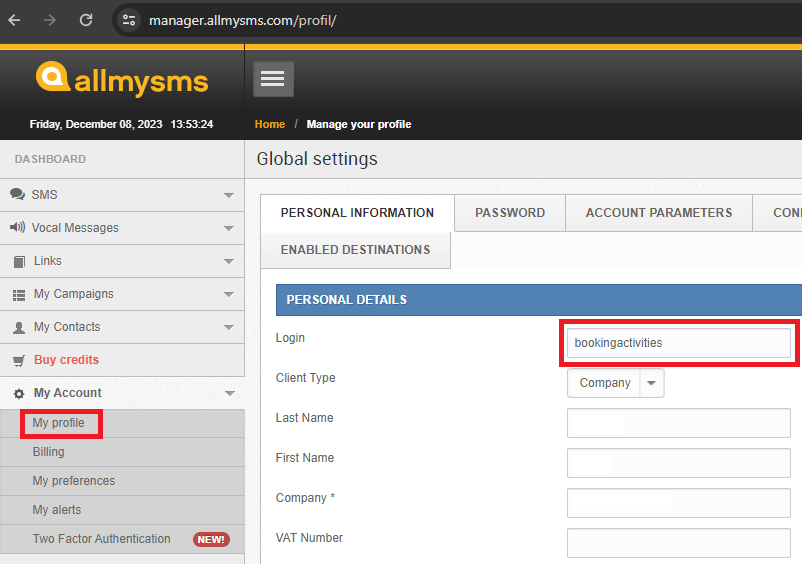This screenshot has height=564, width=802.
Task: Click the My Account menu heading
Action: click(122, 393)
